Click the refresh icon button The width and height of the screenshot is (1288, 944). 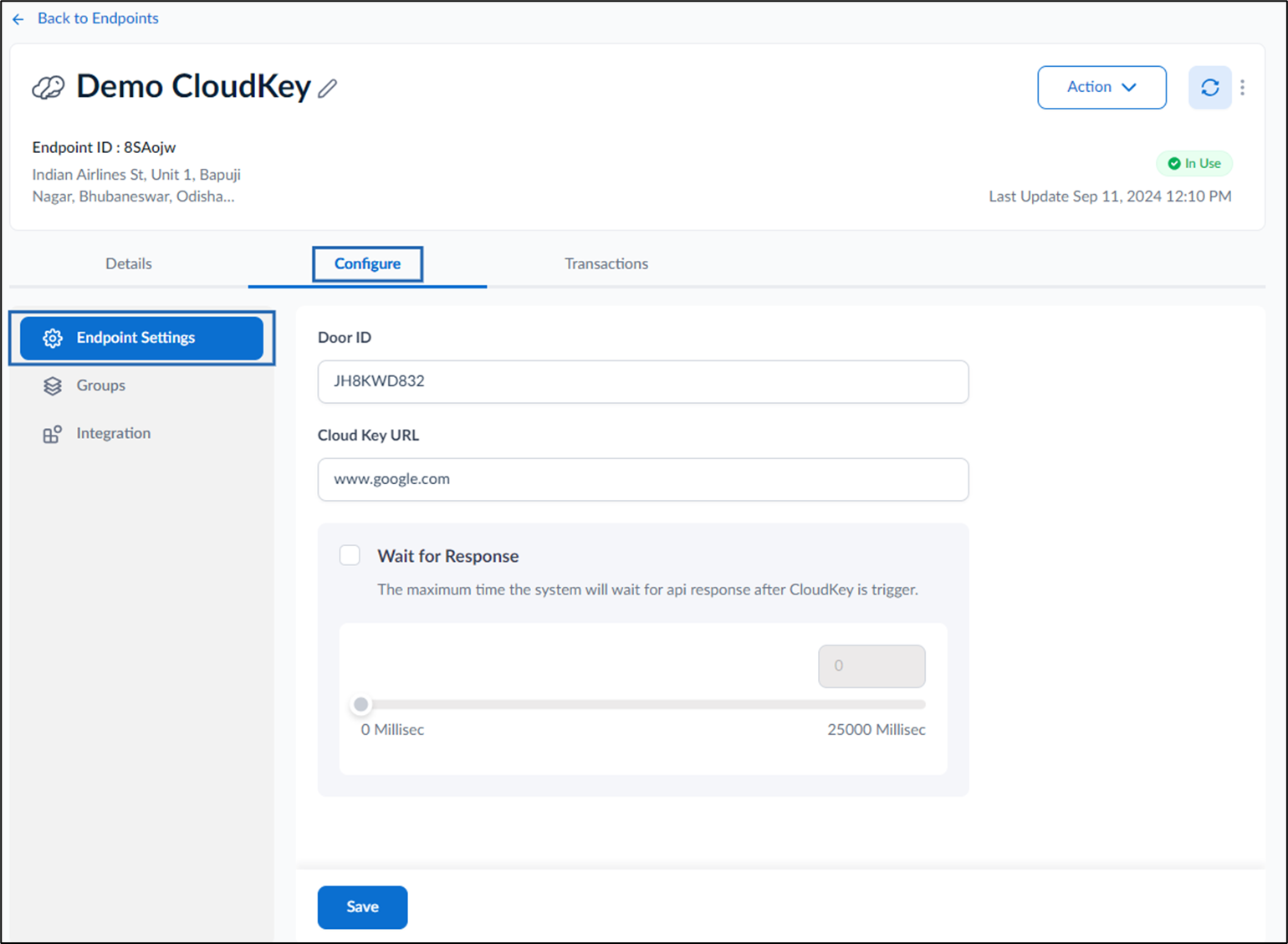point(1210,87)
